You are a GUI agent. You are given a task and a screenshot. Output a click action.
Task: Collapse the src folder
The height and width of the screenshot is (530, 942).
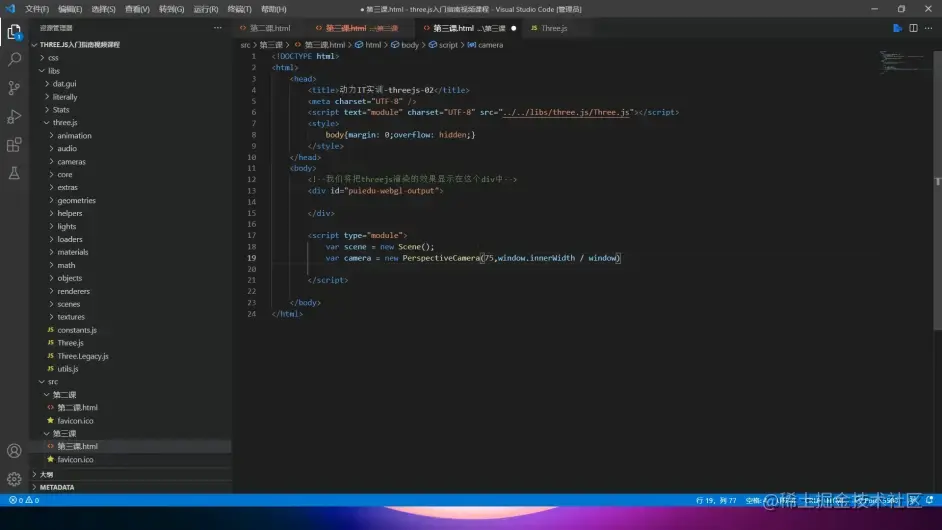pyautogui.click(x=53, y=382)
